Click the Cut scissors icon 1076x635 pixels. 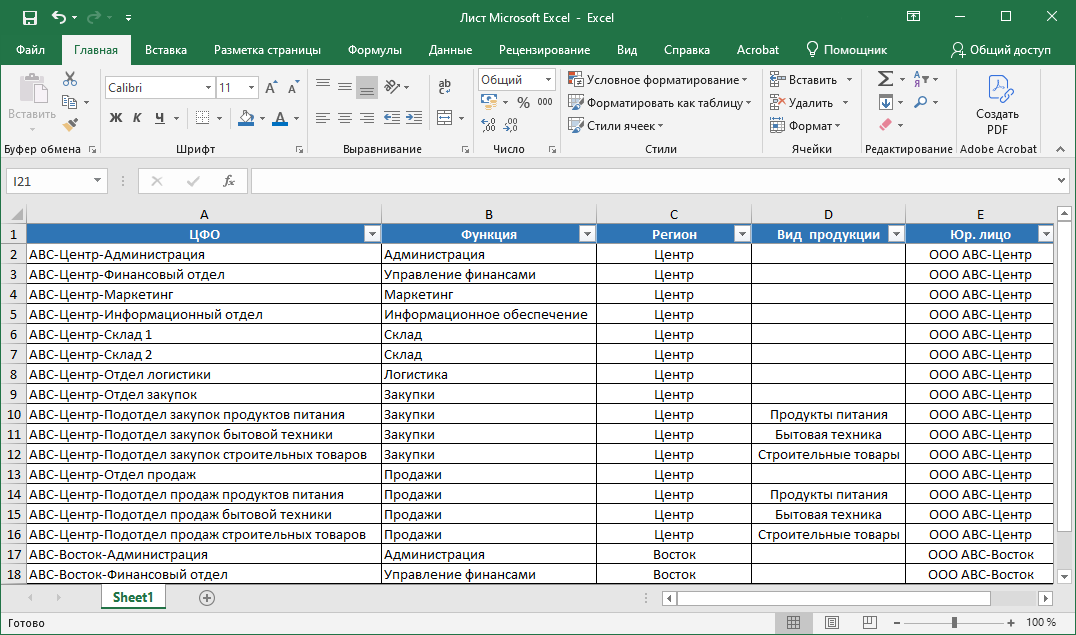[70, 79]
